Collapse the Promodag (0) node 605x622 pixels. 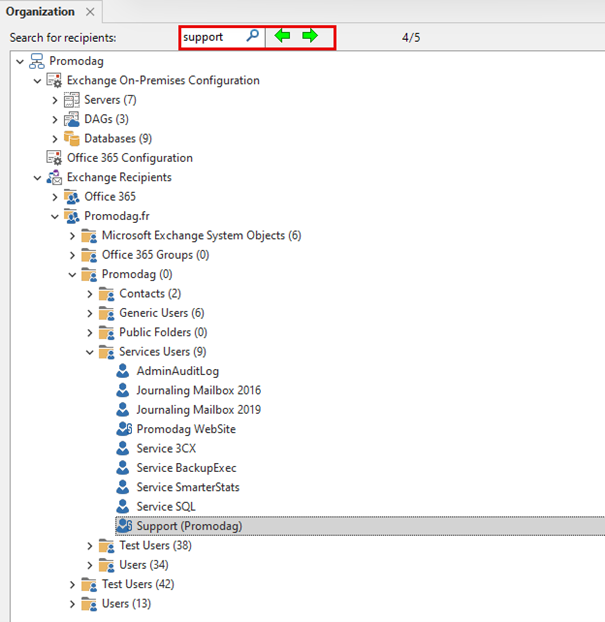(72, 275)
